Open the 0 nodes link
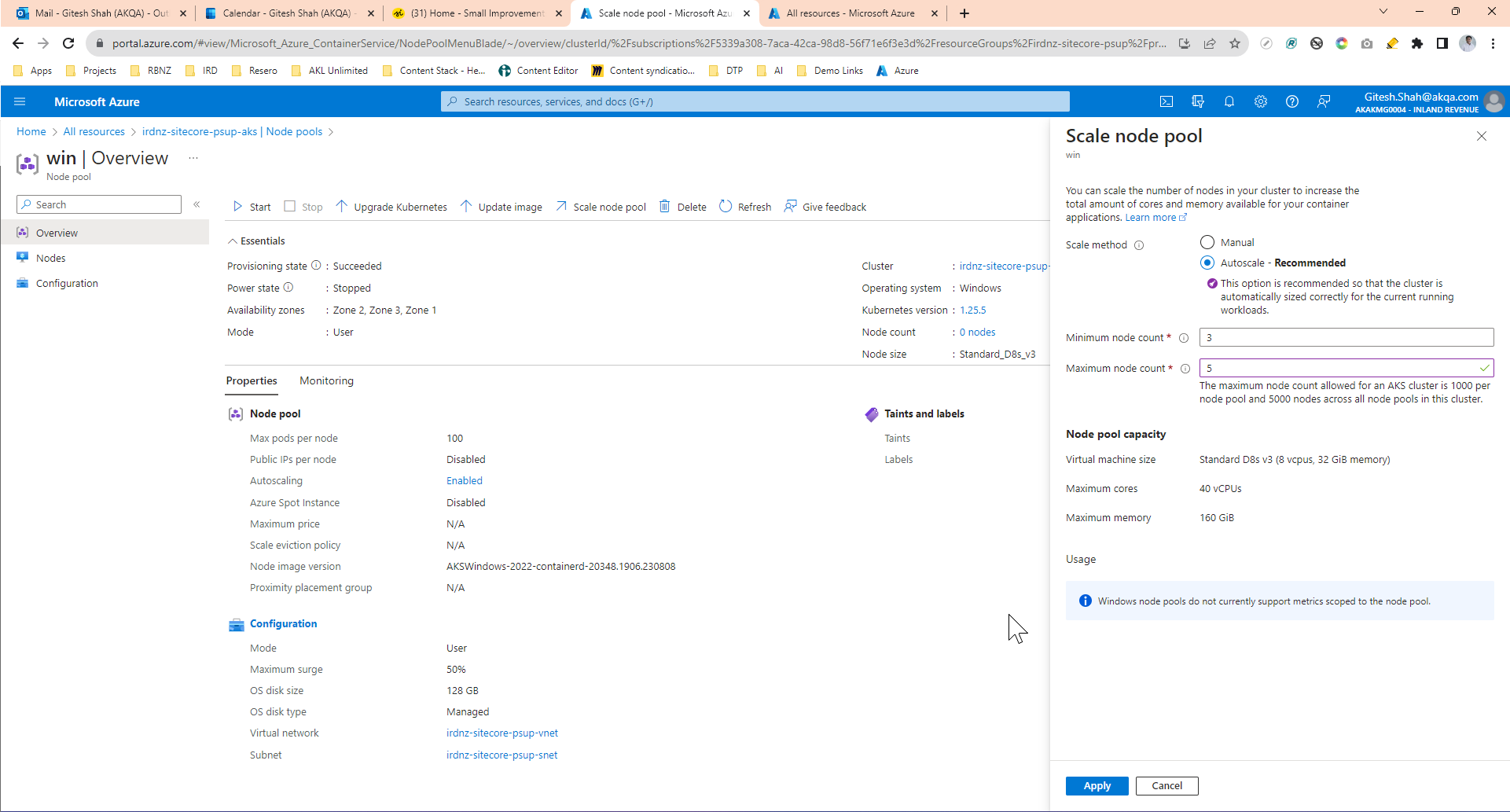Screen dimensions: 1510x812 (x=977, y=333)
